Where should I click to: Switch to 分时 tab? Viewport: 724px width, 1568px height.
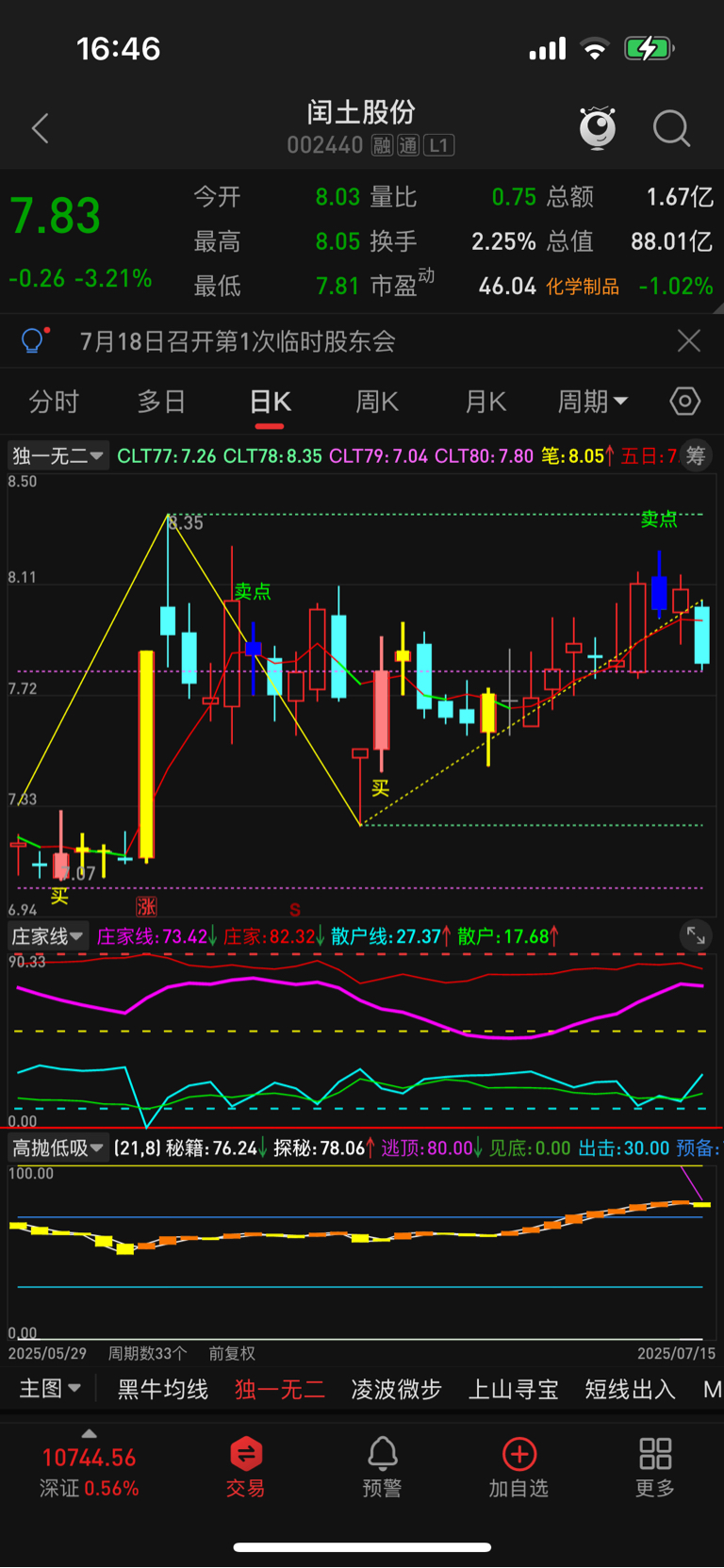(54, 402)
